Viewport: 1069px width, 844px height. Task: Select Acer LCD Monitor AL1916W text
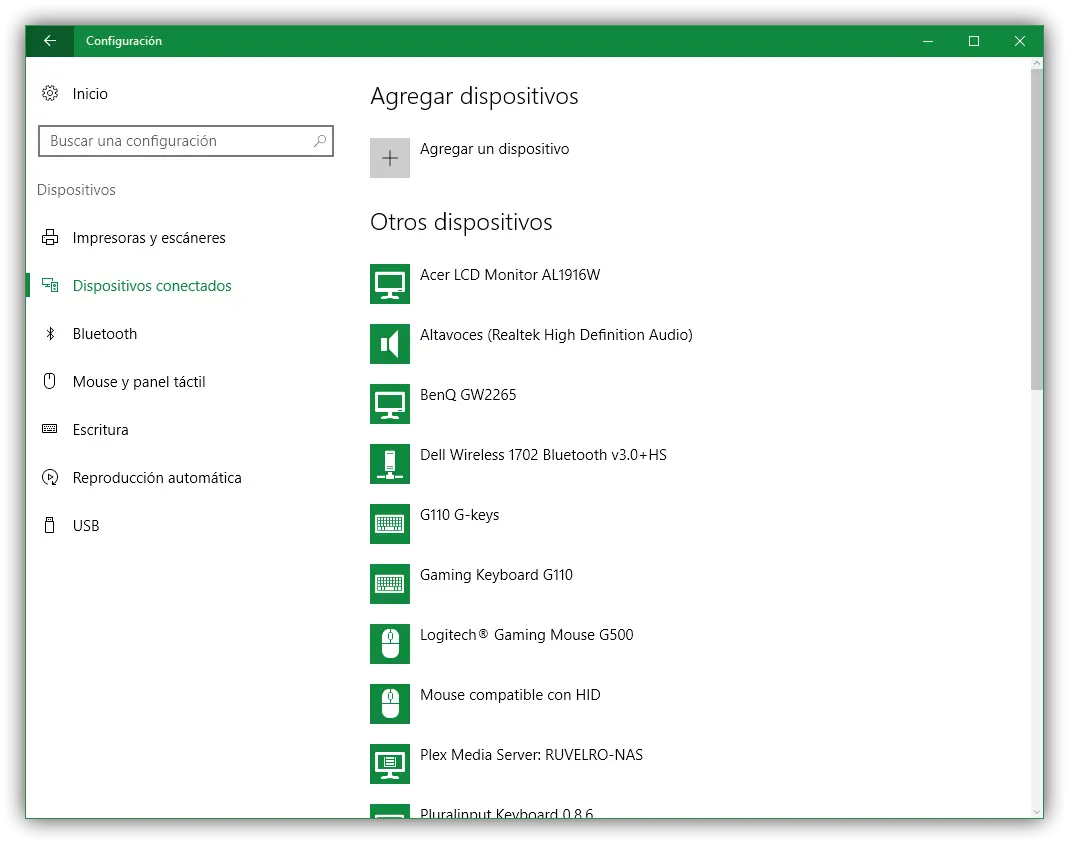[x=510, y=275]
